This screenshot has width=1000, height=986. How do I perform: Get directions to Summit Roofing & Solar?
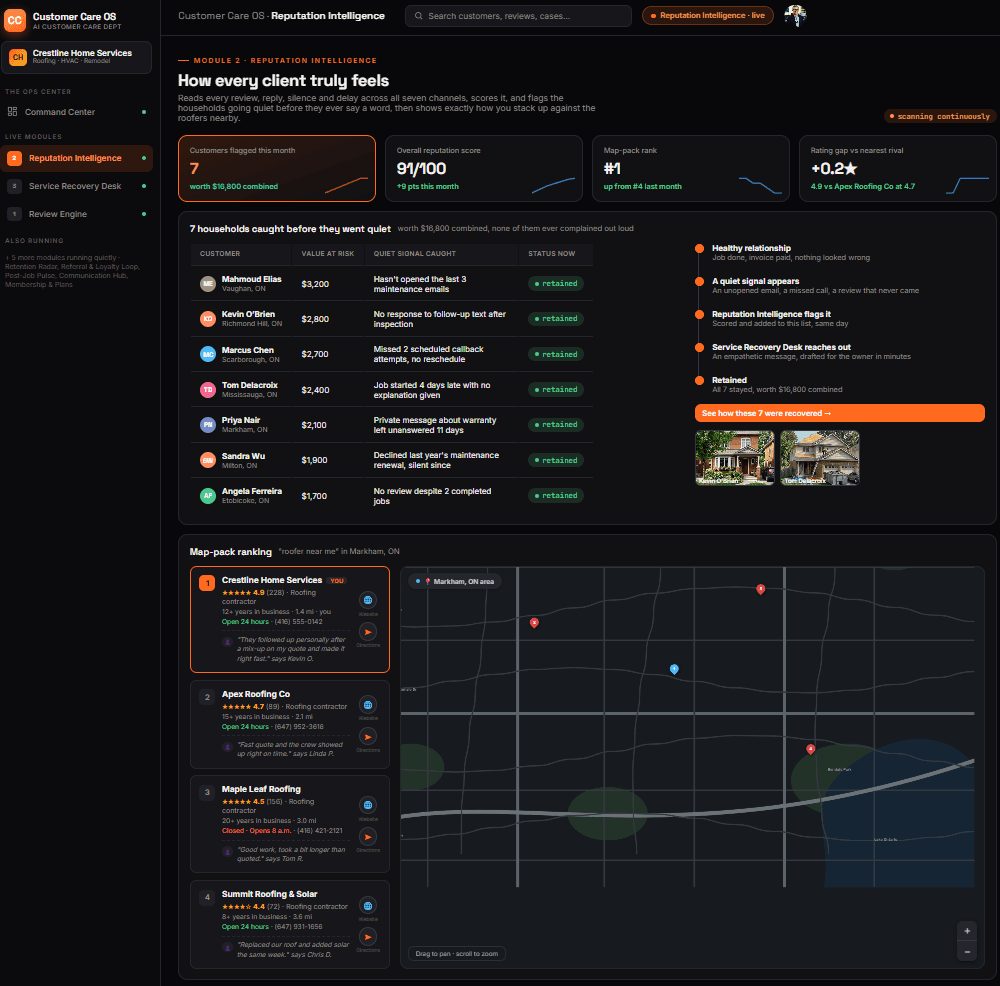tap(368, 937)
